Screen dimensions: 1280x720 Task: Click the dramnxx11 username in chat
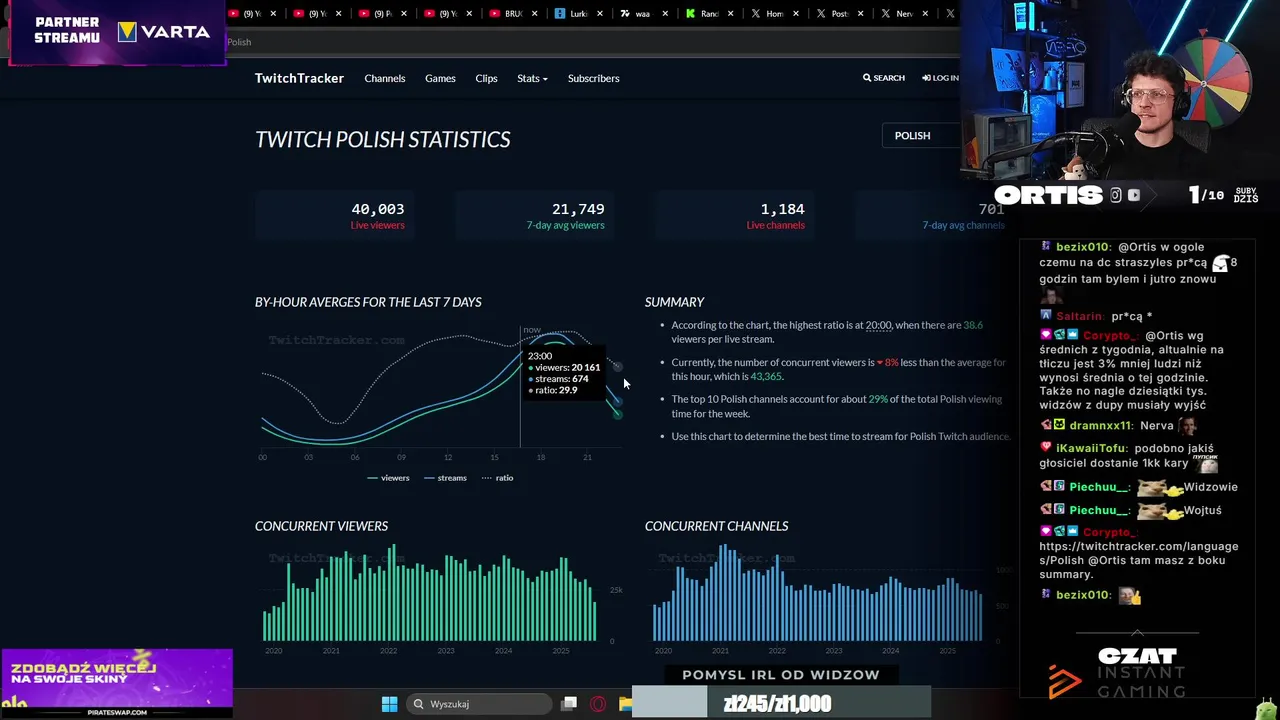point(1100,426)
